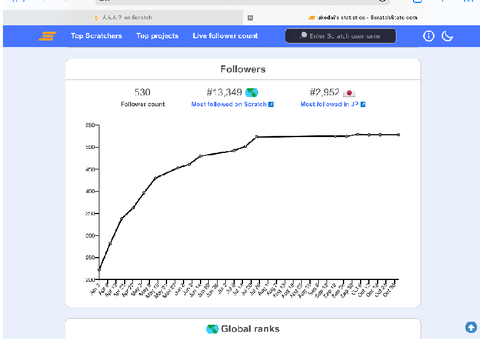Screen dimensions: 480x360
Task: Click the #2,952 Japan rank value
Action: [x=324, y=92]
